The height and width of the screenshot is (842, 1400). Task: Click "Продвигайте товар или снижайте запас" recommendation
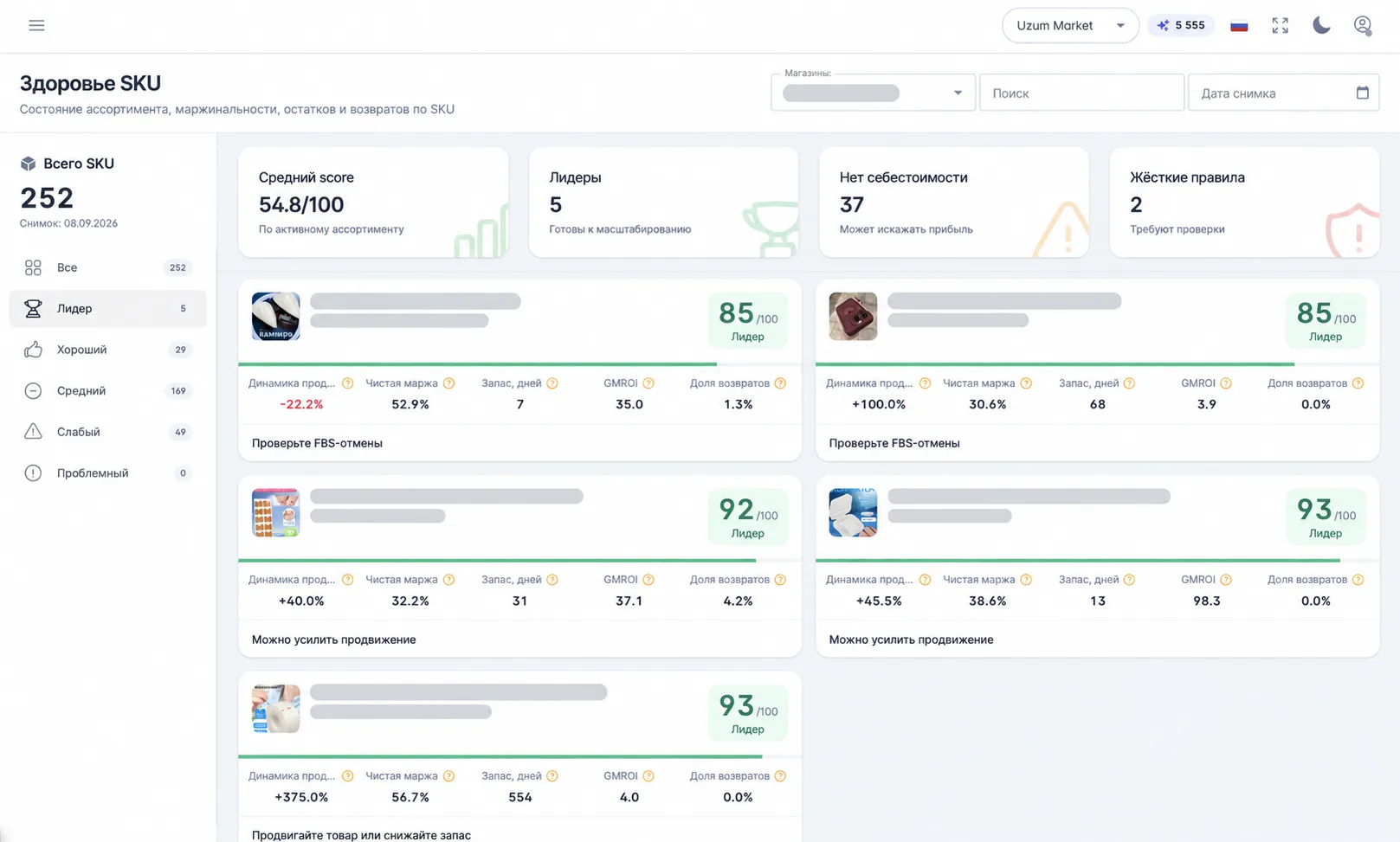361,835
